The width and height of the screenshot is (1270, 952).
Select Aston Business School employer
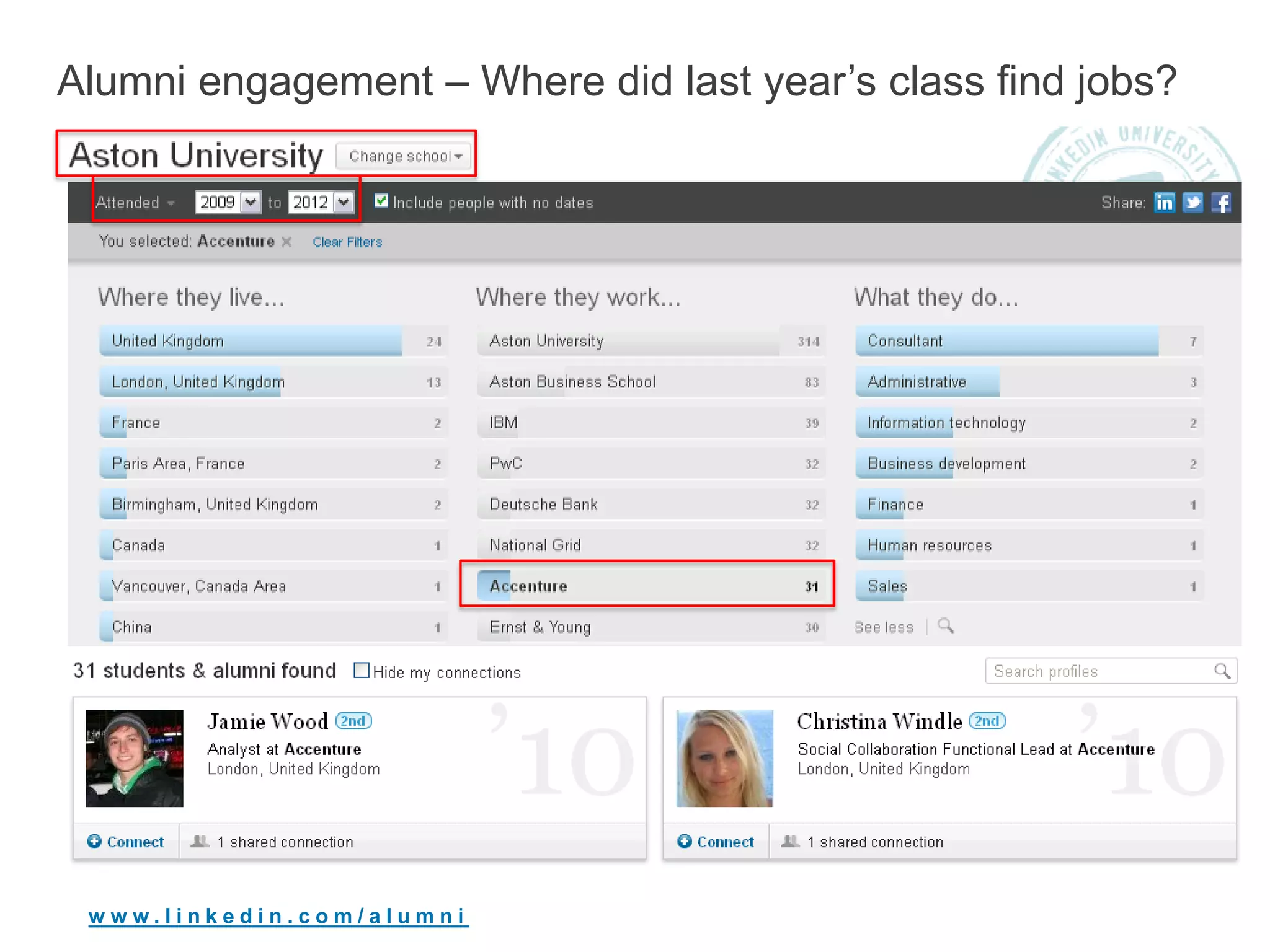click(x=651, y=382)
